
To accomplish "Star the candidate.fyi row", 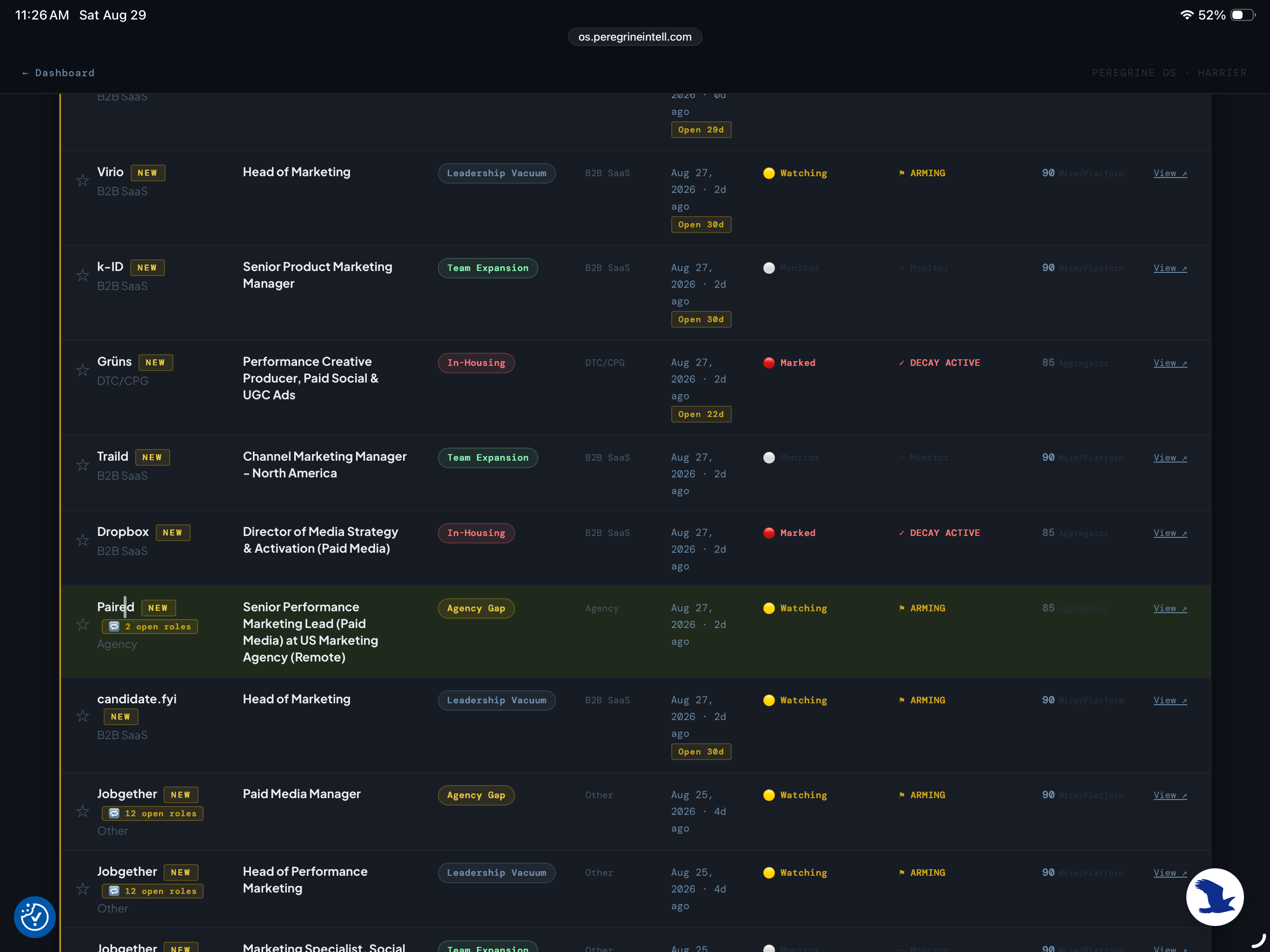I will coord(83,716).
